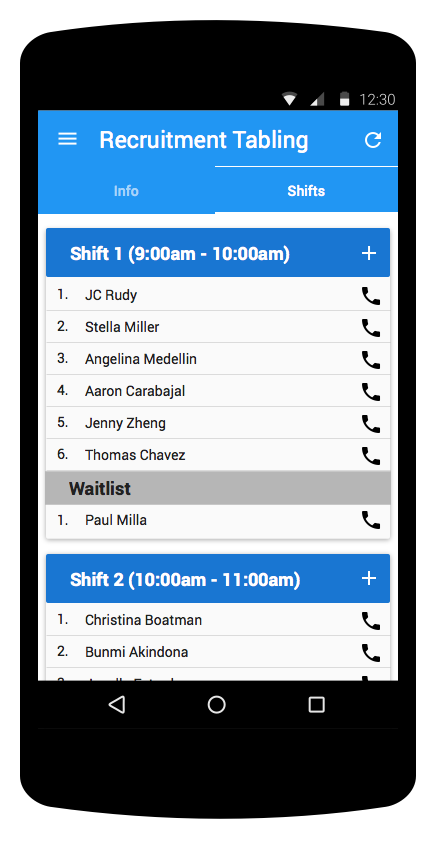Screen dimensions: 436x842
Task: Open the hamburger navigation menu
Action: tap(67, 140)
